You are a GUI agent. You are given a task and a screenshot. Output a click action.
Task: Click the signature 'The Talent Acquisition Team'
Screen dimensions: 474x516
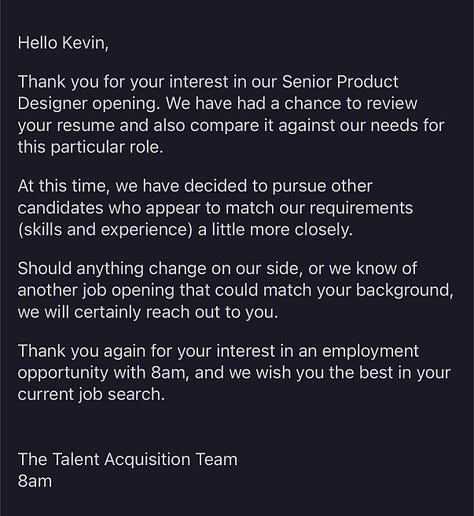click(128, 460)
